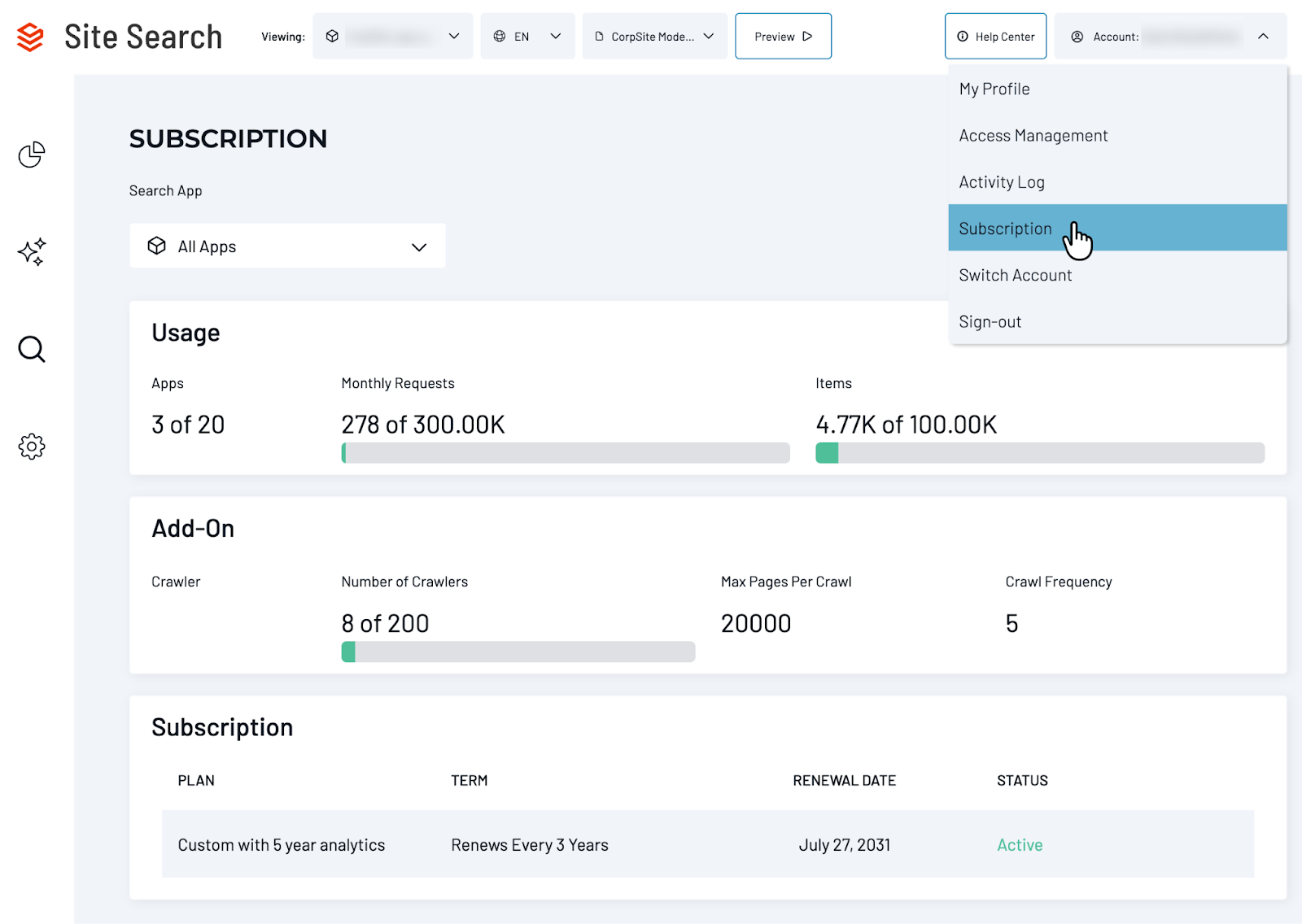Open Activity Log menu item

tap(1117, 182)
